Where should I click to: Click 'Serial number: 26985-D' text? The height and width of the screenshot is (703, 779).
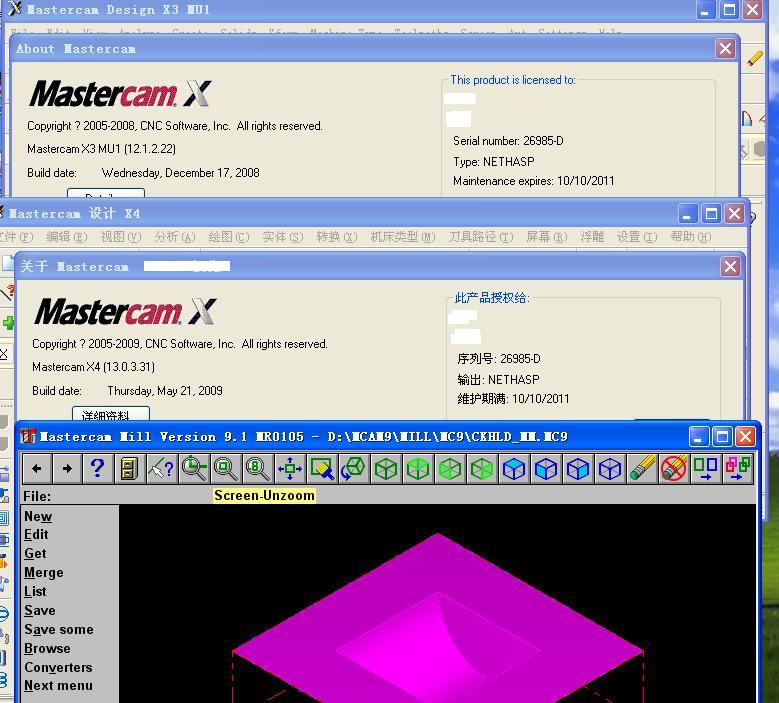click(x=508, y=141)
